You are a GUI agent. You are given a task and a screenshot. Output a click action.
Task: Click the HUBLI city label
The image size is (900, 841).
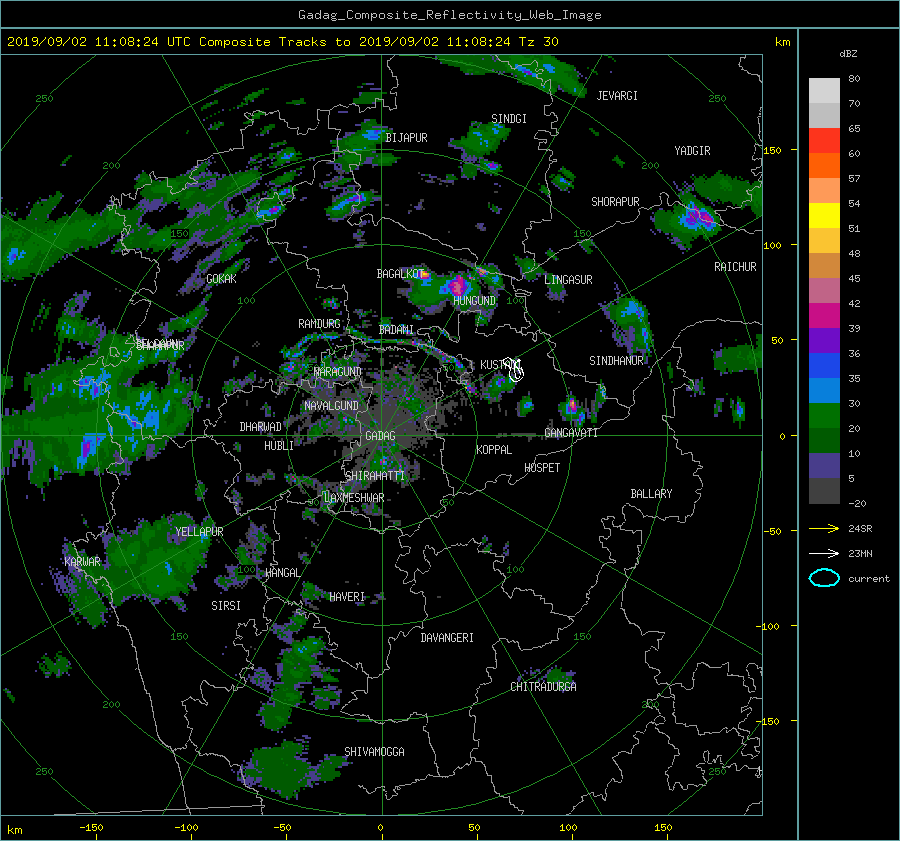click(278, 446)
